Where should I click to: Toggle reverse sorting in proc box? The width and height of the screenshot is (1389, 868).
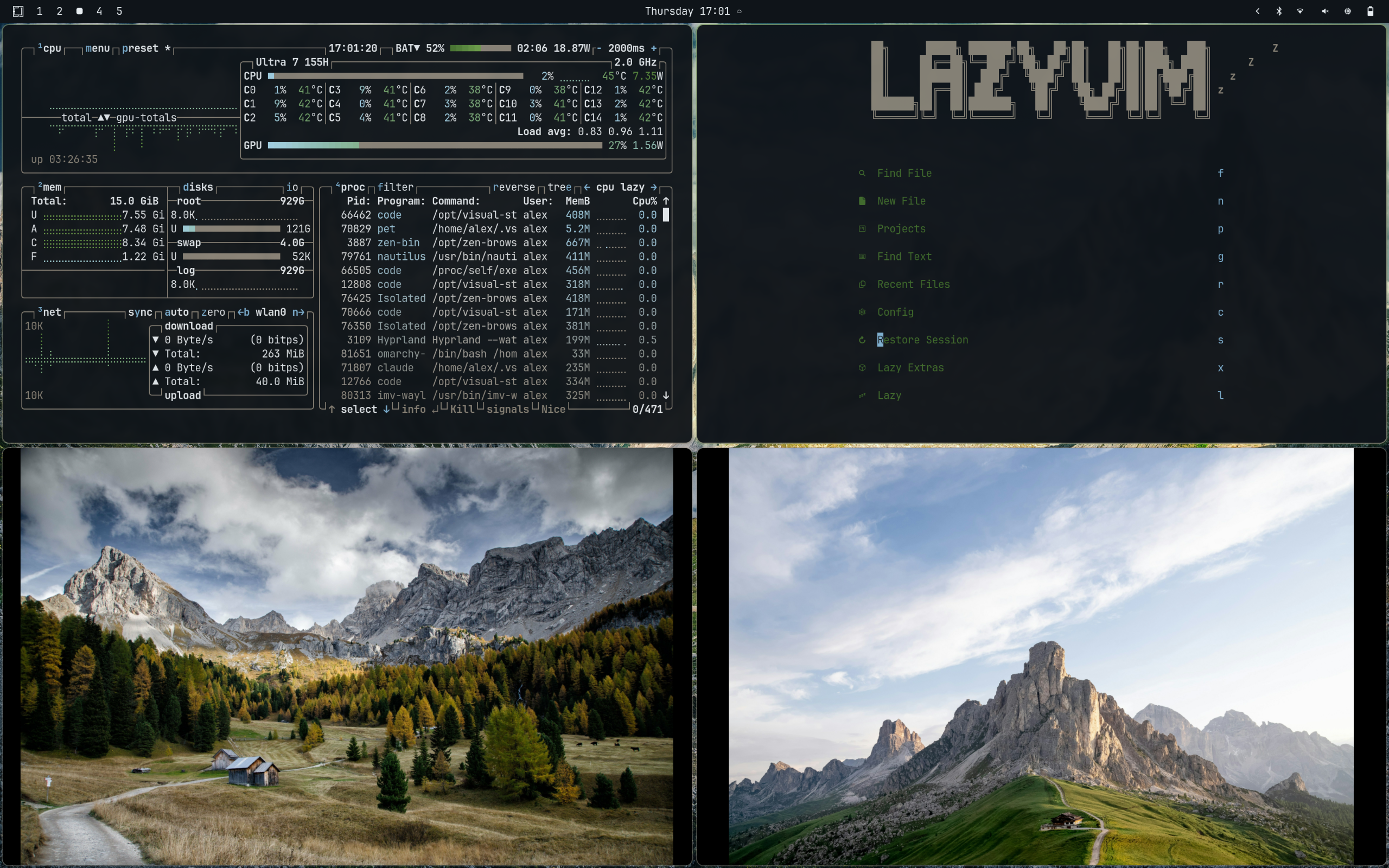[514, 187]
